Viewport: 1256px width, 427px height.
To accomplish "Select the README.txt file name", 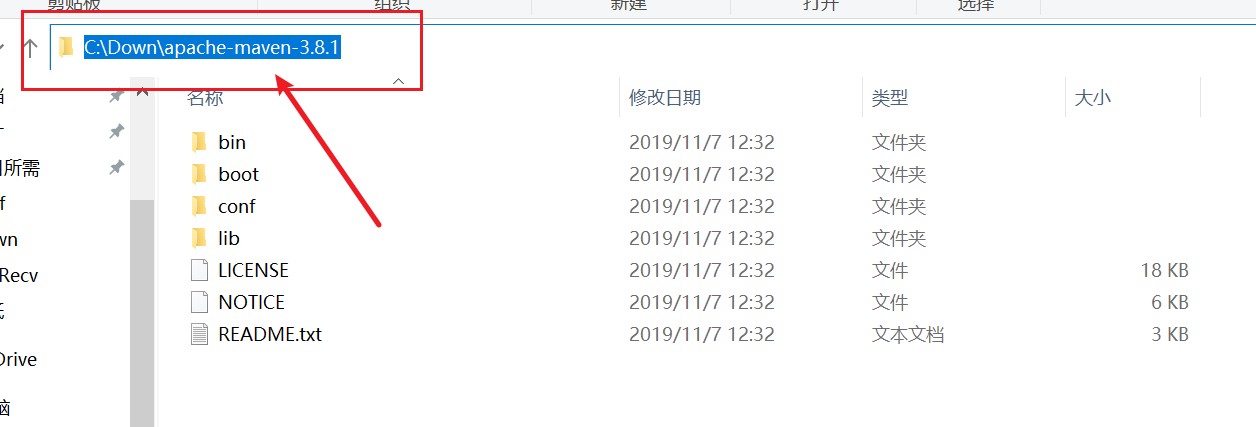I will point(270,334).
